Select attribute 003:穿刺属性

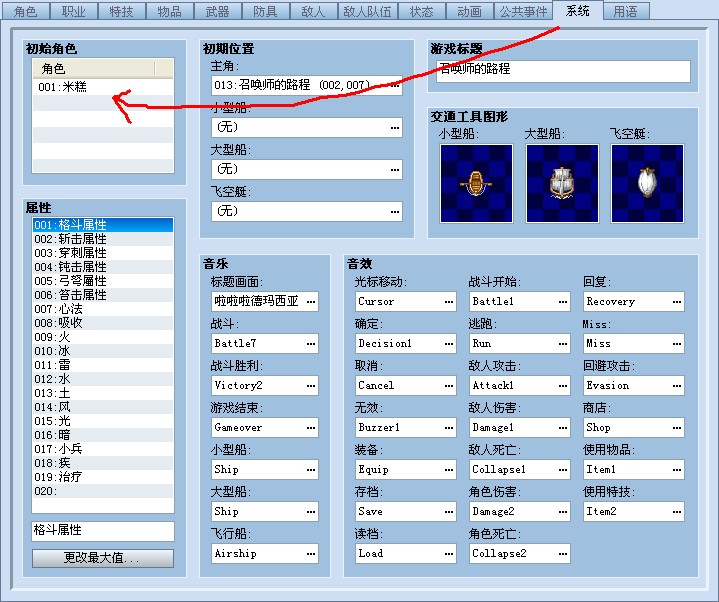(x=103, y=253)
